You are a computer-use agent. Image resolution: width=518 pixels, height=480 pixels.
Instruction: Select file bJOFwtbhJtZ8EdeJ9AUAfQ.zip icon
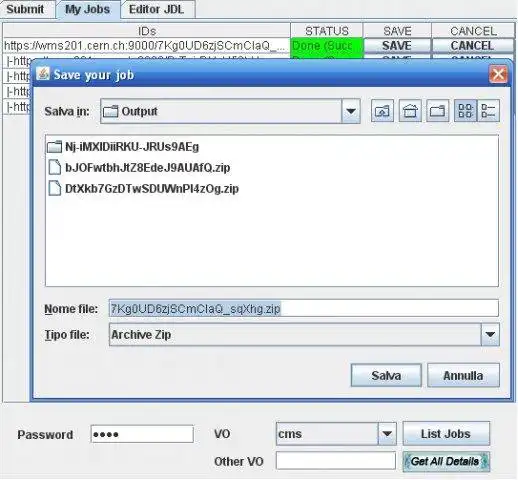[55, 167]
